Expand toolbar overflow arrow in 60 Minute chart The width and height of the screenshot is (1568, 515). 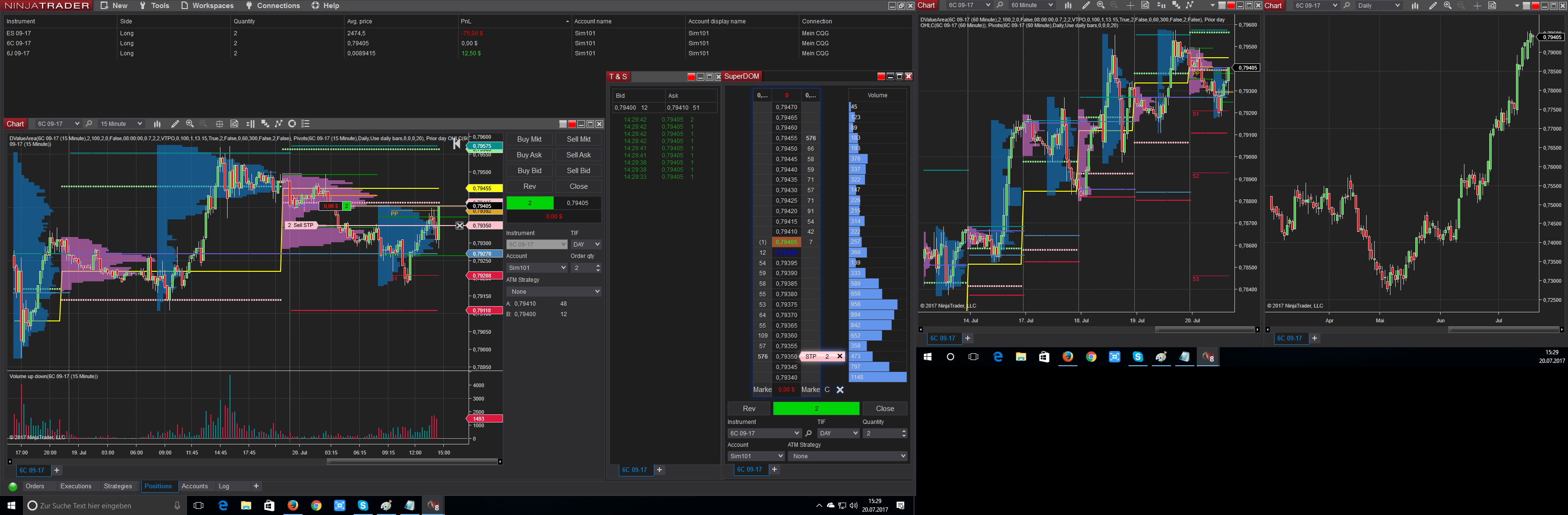[x=1213, y=5]
